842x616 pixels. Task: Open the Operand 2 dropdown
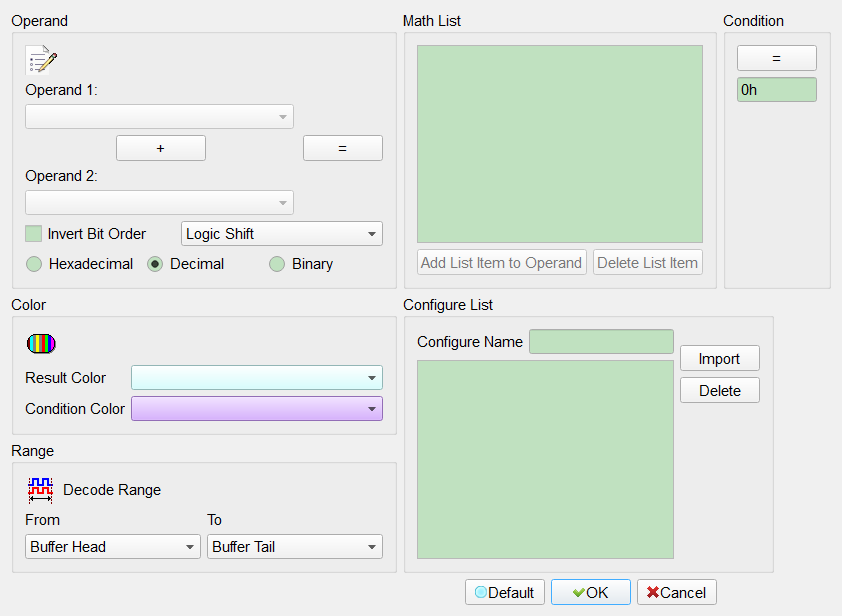[159, 202]
